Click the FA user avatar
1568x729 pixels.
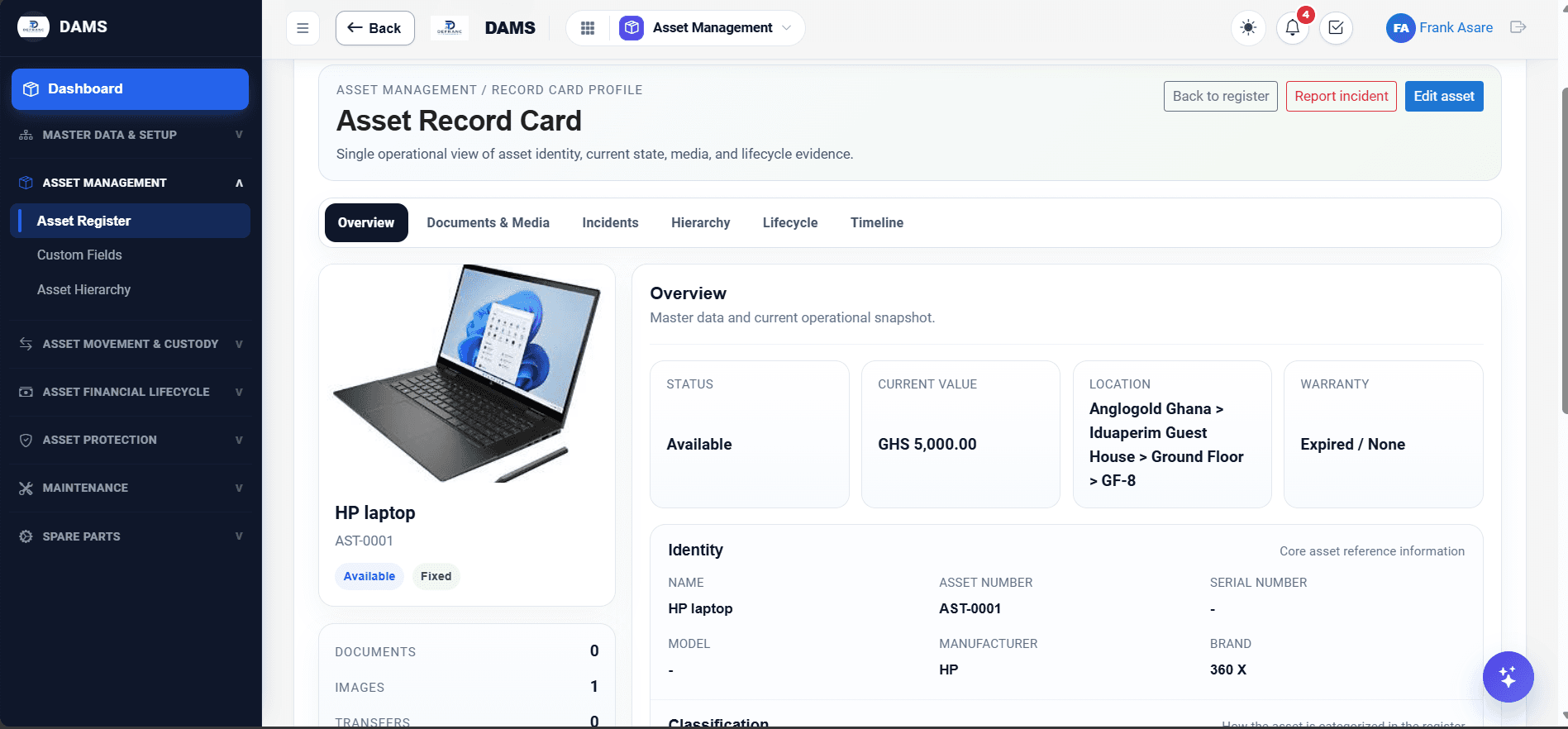click(x=1400, y=28)
